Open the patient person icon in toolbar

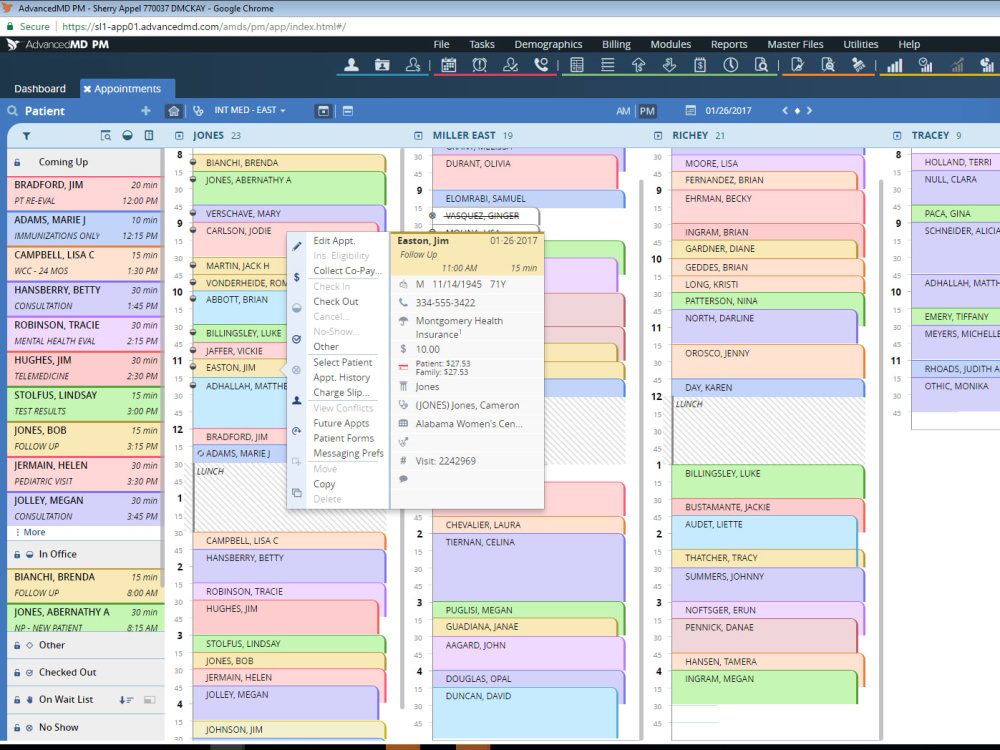click(x=351, y=65)
